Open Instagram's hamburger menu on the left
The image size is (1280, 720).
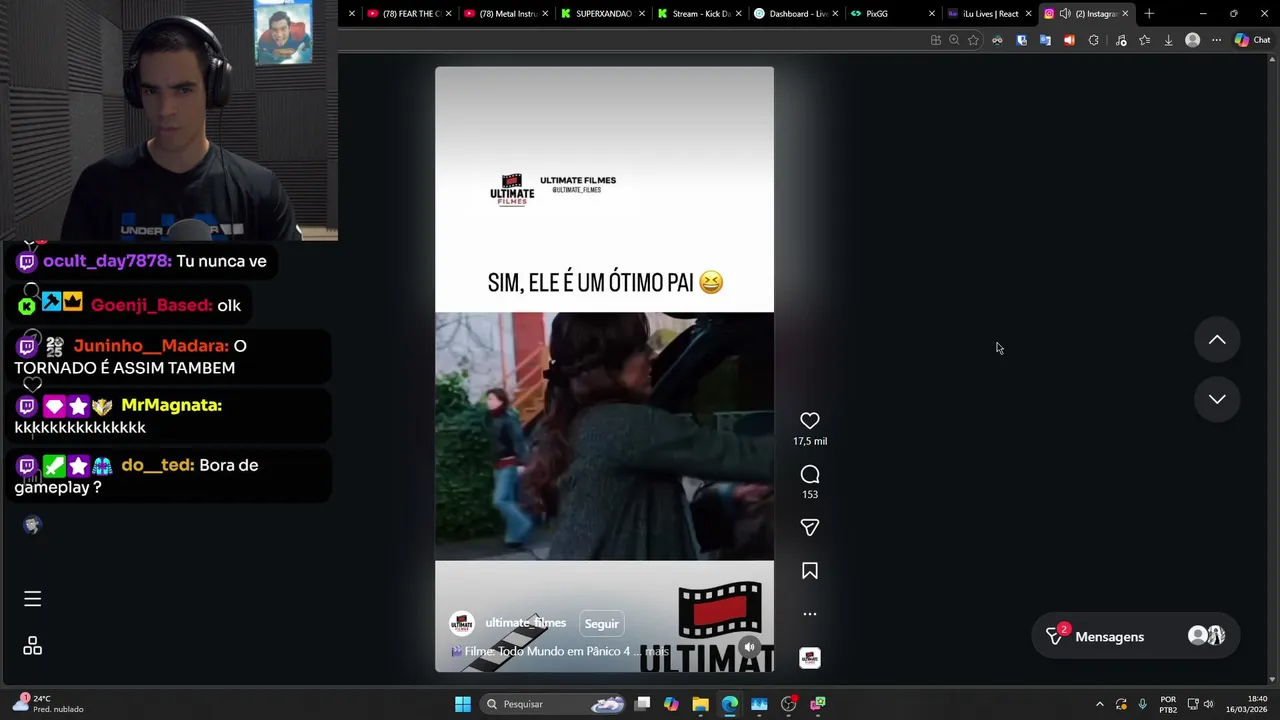32,598
